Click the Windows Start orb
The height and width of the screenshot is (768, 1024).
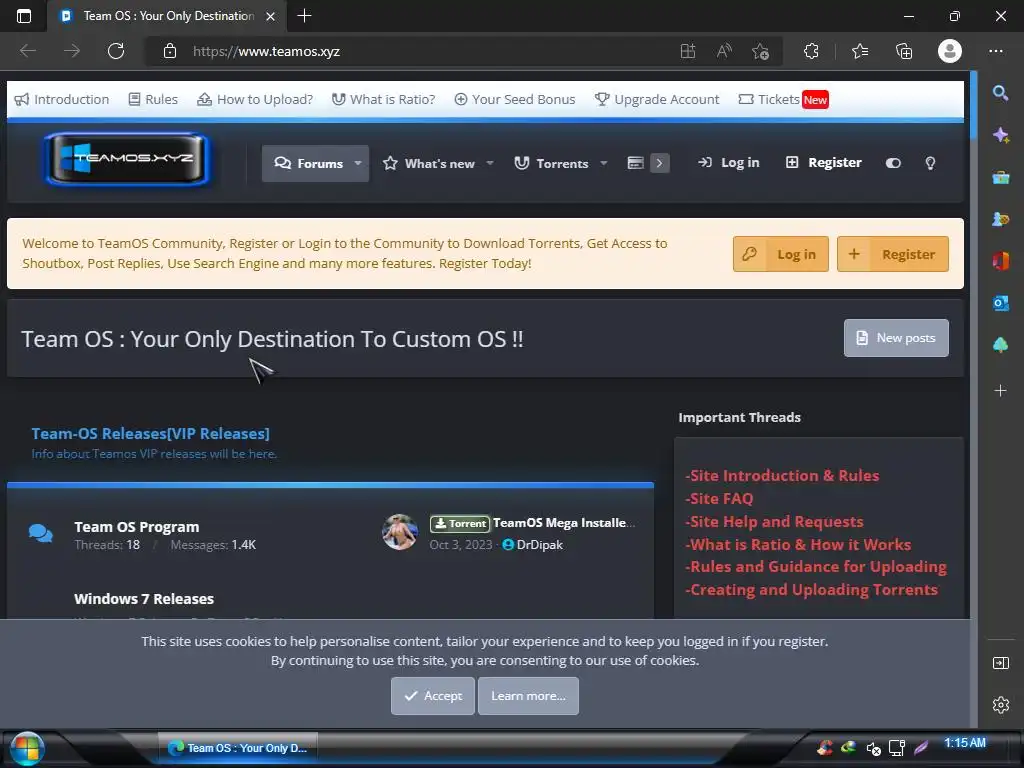27,748
